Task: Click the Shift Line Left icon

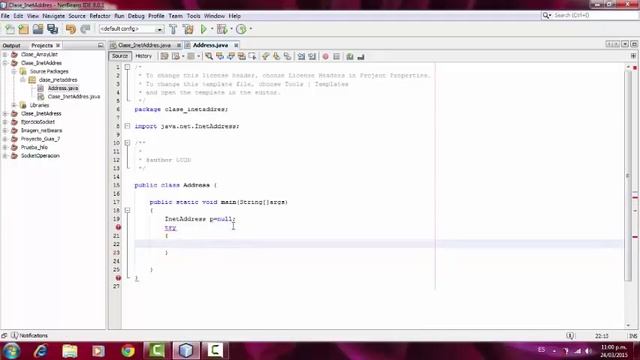Action: tap(301, 56)
